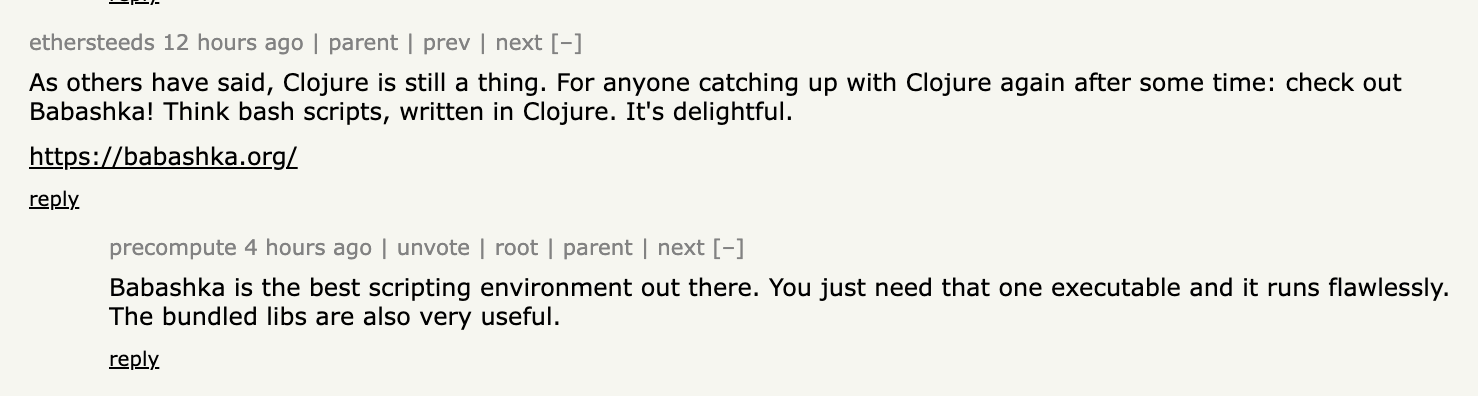Reply to precompute's comment

(134, 359)
